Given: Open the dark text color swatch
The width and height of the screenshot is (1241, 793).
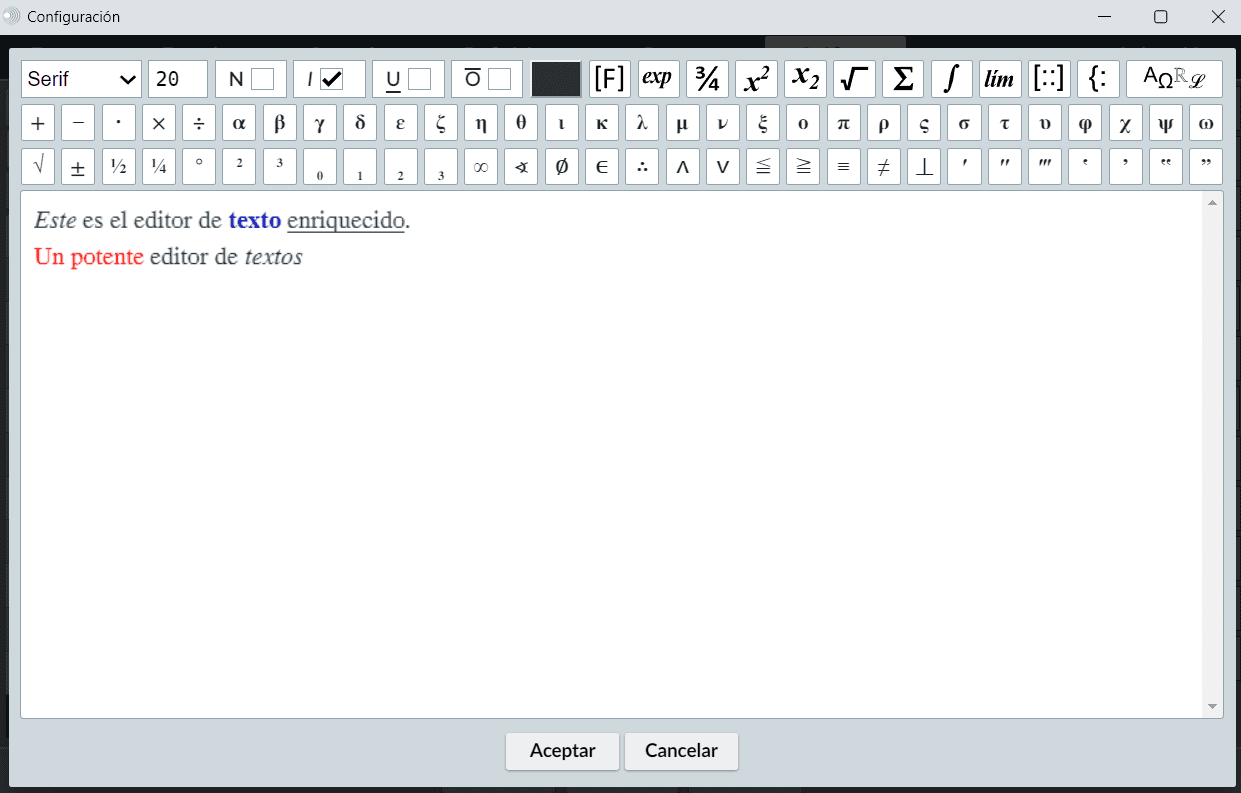Looking at the screenshot, I should pyautogui.click(x=555, y=79).
